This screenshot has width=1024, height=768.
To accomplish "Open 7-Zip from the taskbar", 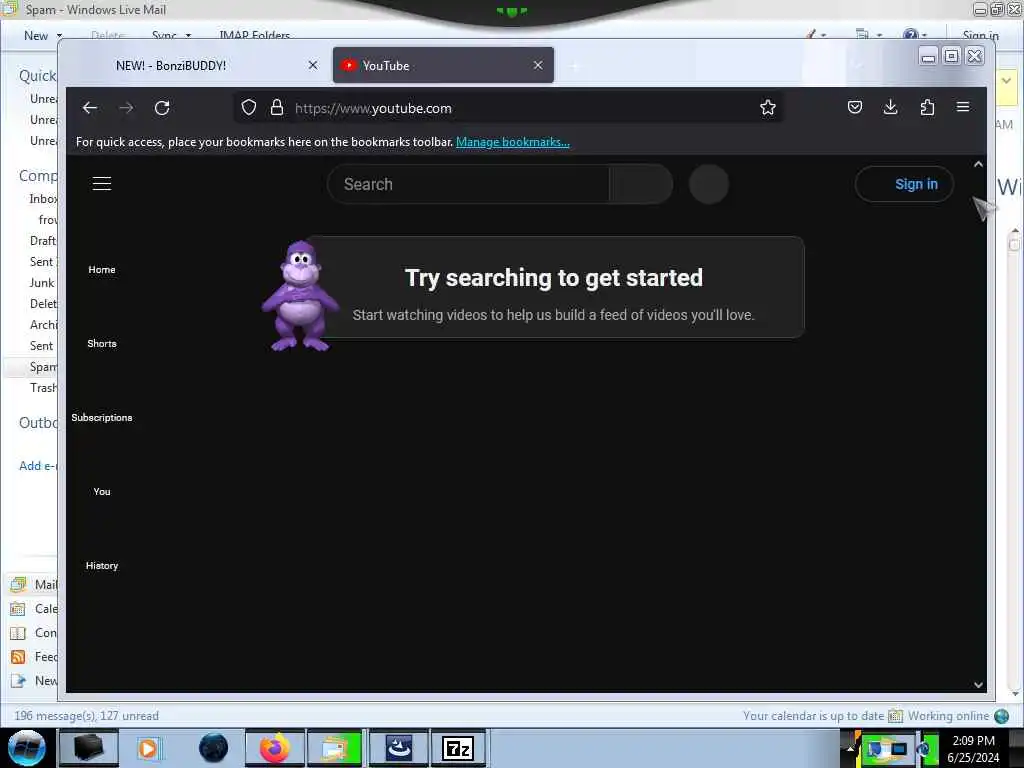I will coord(458,748).
